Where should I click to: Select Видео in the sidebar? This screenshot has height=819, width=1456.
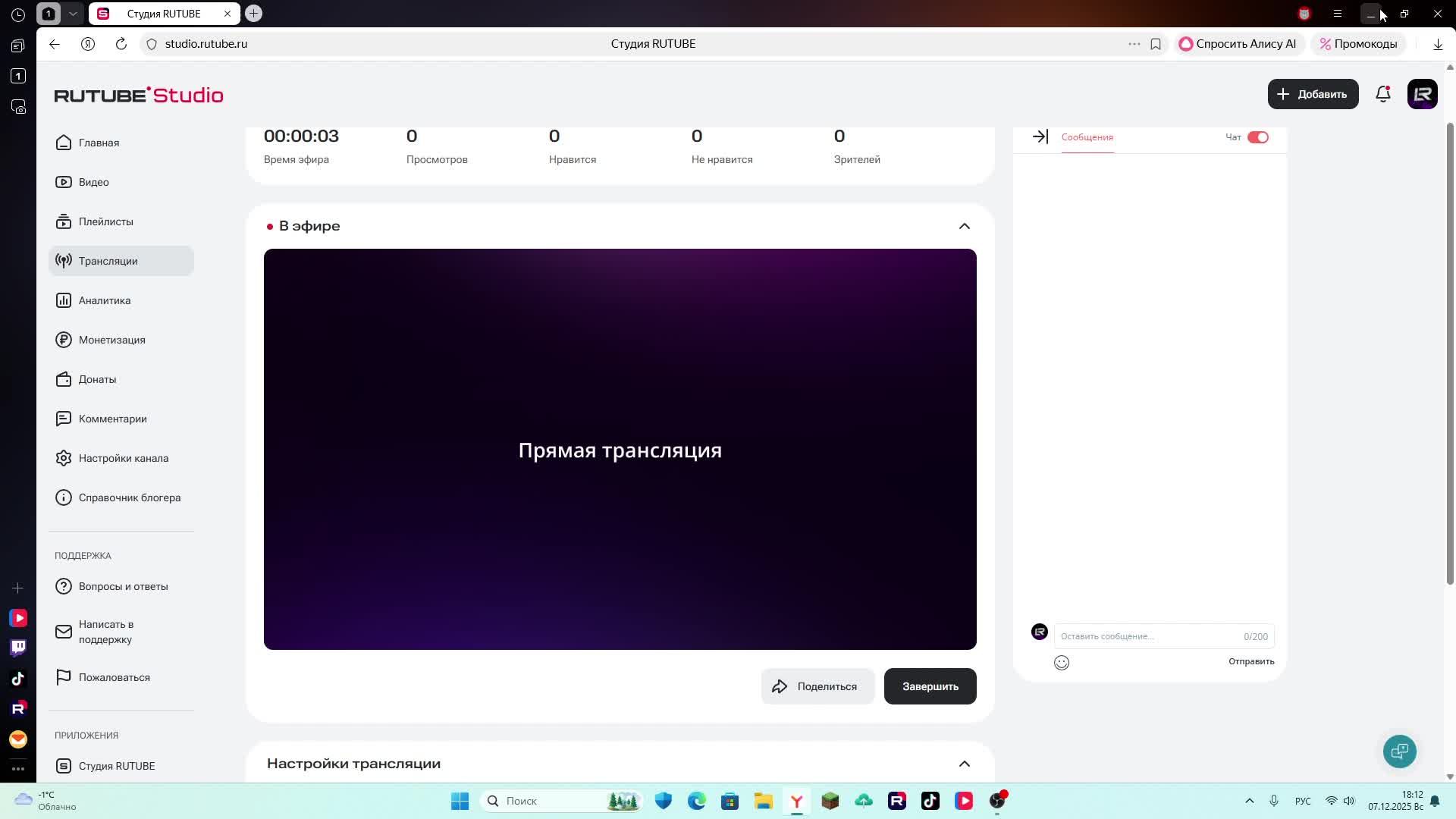pos(94,182)
